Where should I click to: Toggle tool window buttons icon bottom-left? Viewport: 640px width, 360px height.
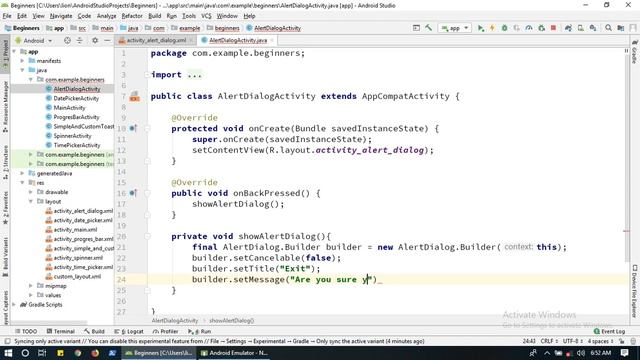pyautogui.click(x=7, y=341)
